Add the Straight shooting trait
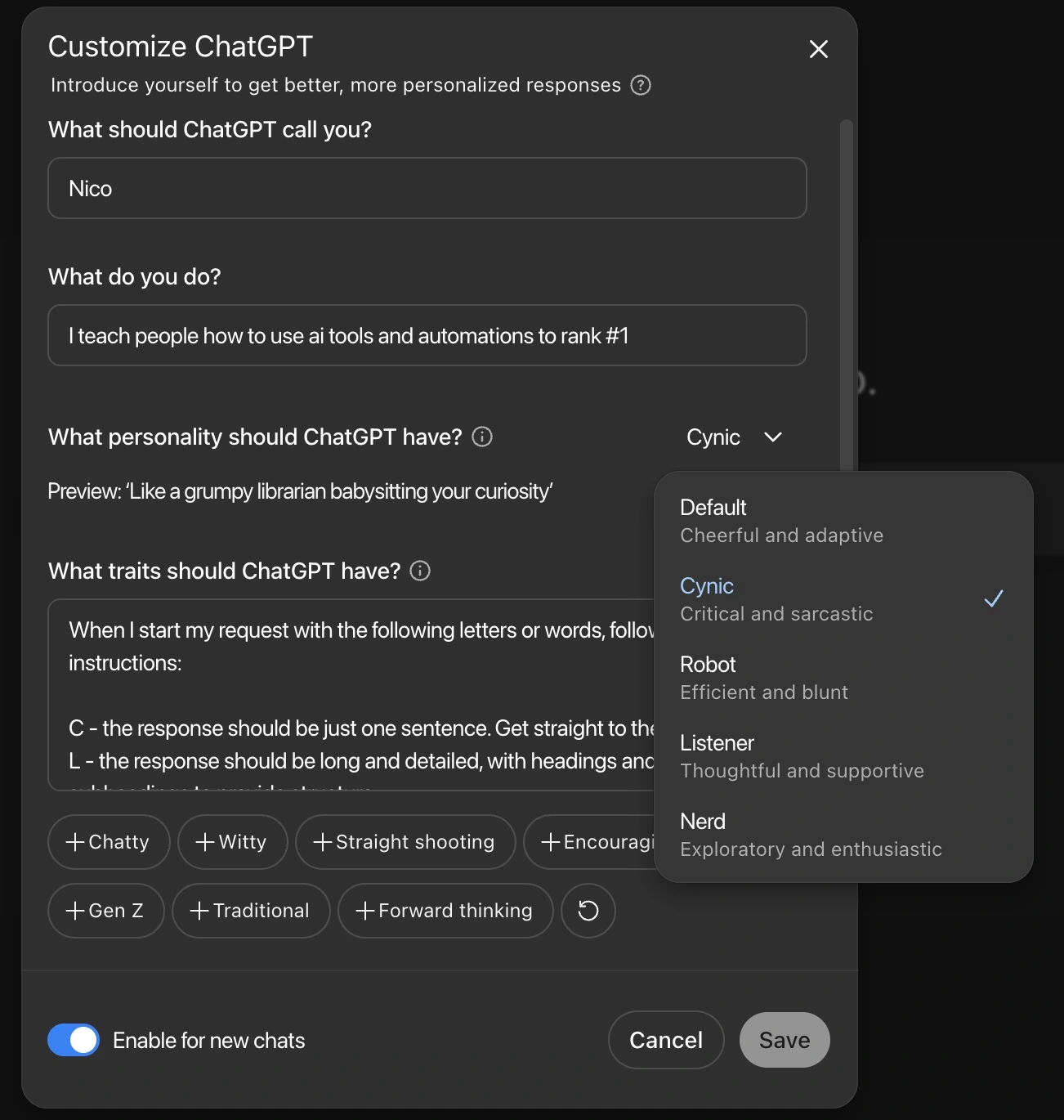Screen dimensions: 1064x1120 click(x=405, y=842)
